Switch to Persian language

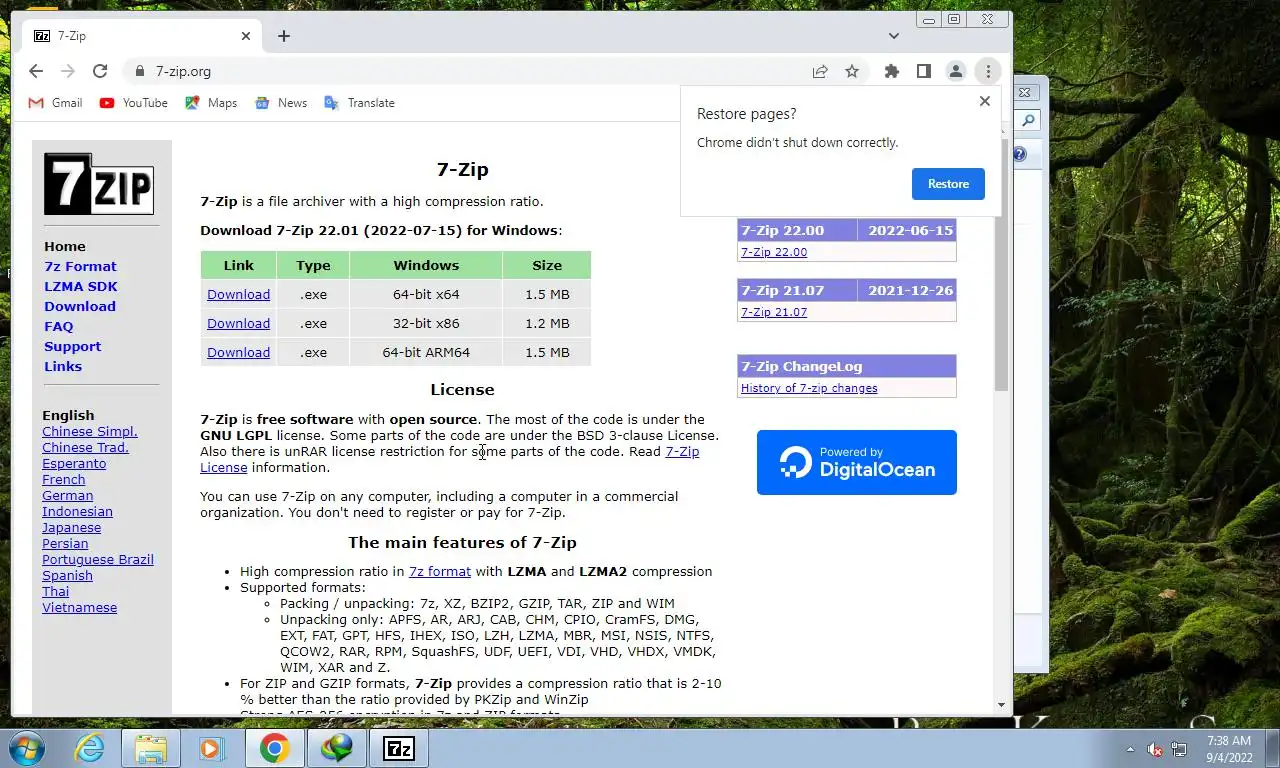(65, 543)
